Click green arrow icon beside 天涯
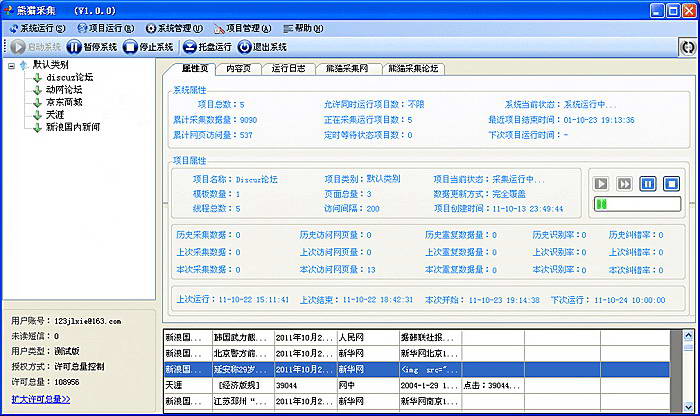 coord(38,115)
